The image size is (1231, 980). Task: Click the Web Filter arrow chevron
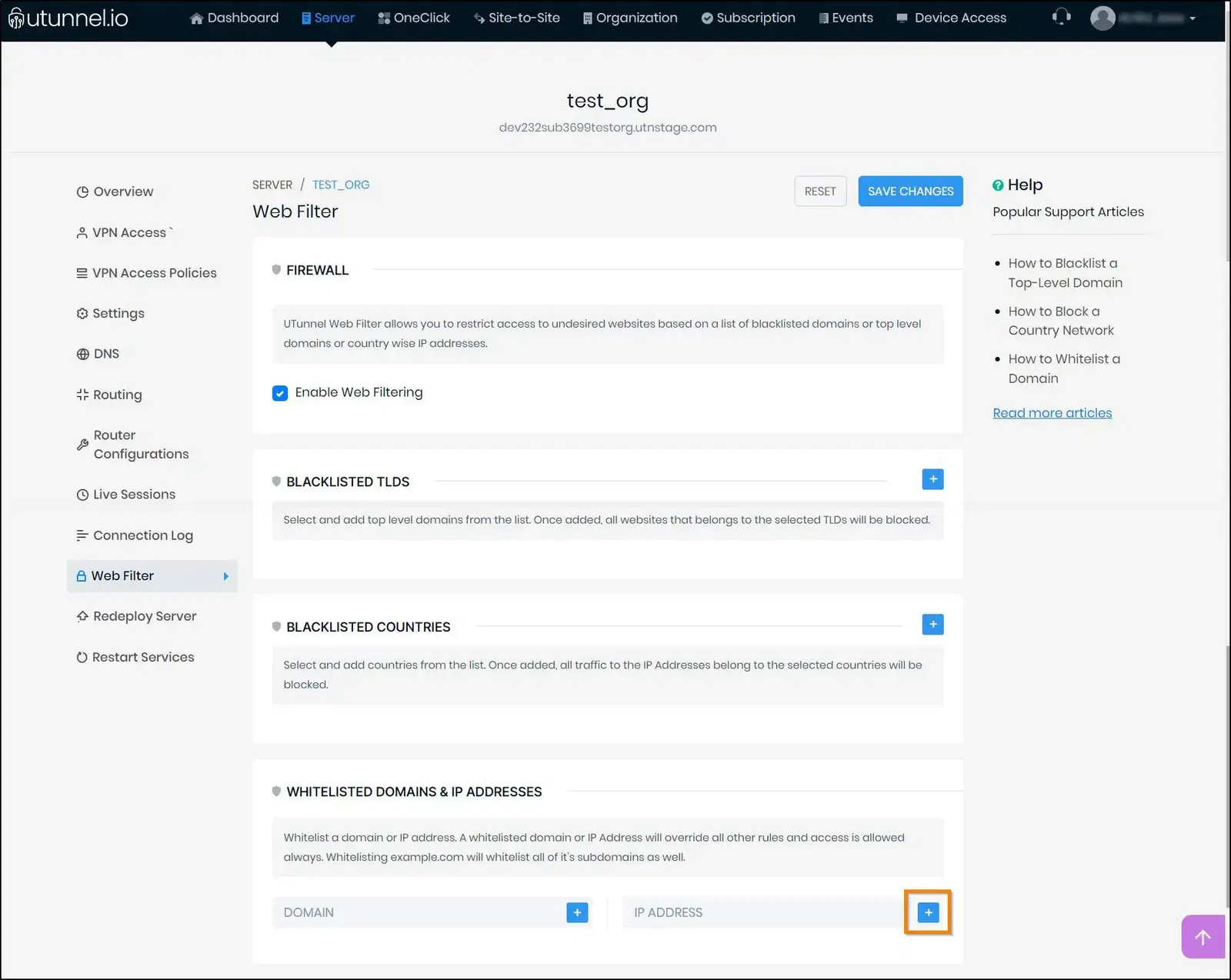click(x=225, y=576)
